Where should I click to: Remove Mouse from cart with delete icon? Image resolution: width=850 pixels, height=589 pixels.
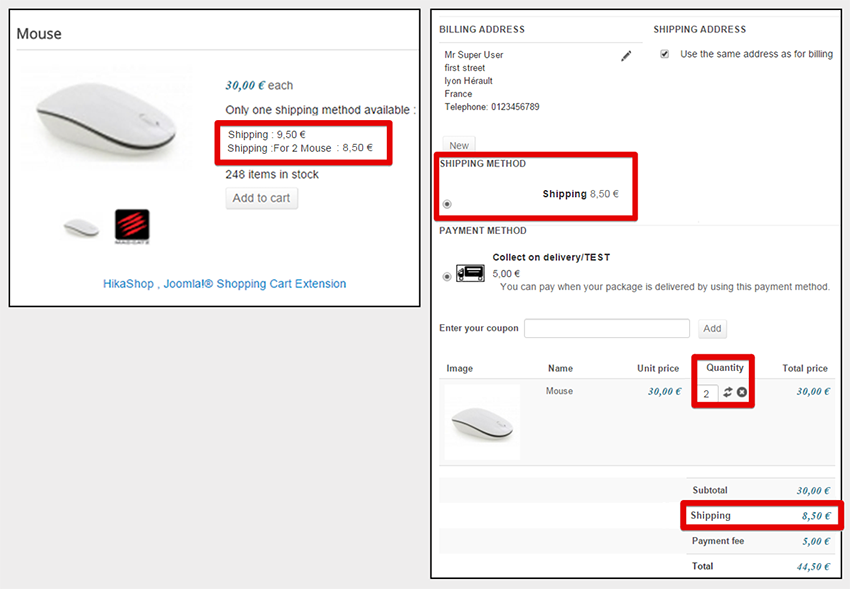click(x=742, y=392)
